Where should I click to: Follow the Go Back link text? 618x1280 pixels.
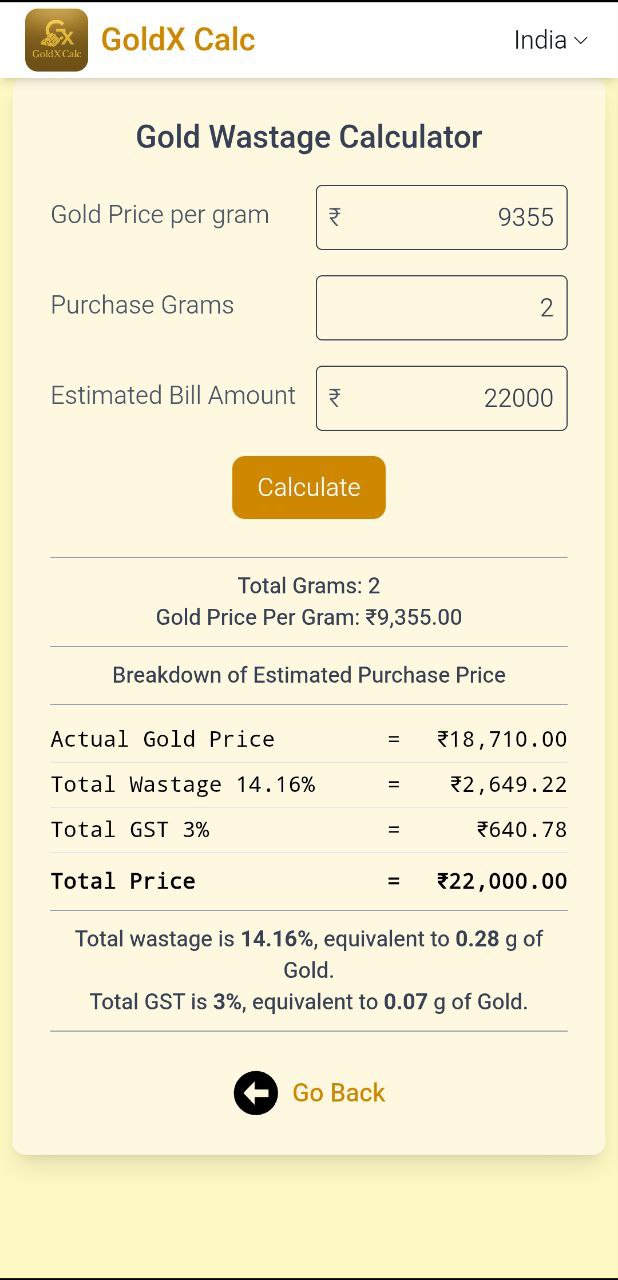click(x=338, y=1093)
